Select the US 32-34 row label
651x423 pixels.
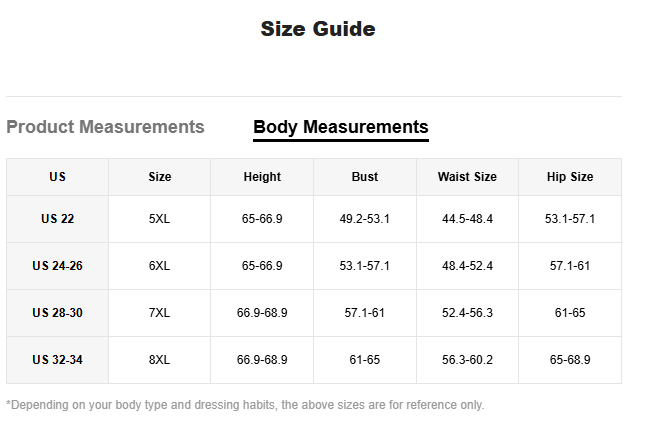point(57,360)
